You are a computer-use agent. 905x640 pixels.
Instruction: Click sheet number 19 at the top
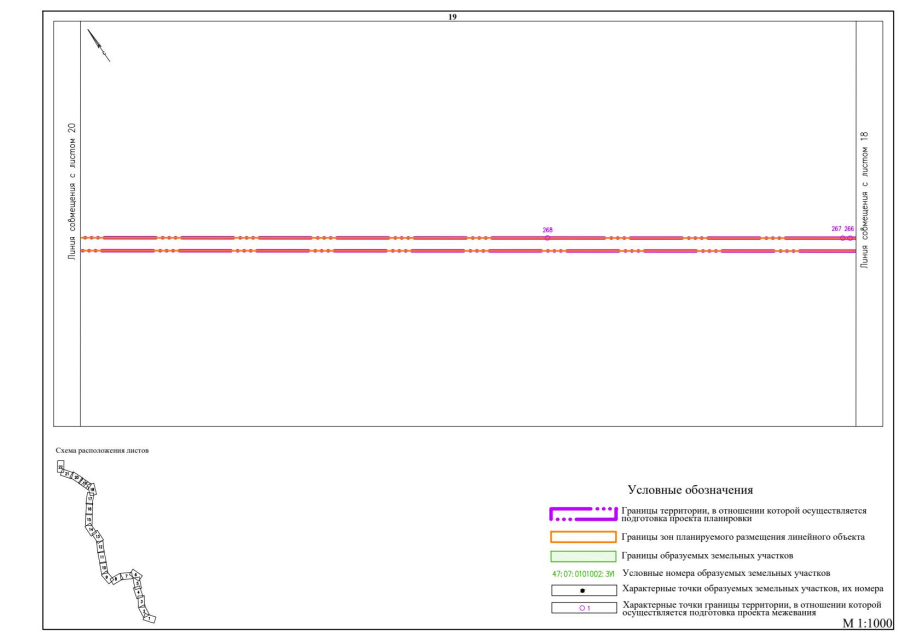coord(453,17)
